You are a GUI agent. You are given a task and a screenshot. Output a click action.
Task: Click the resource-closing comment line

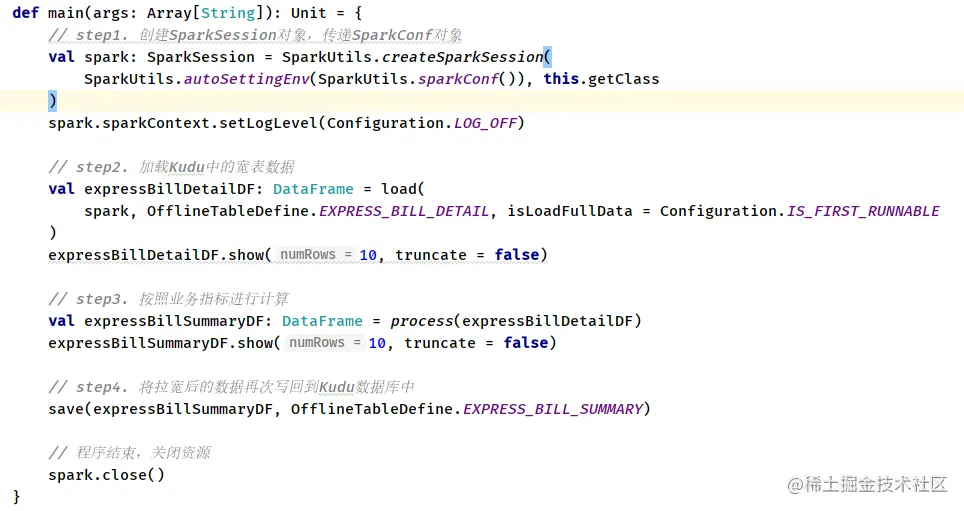pyautogui.click(x=129, y=453)
